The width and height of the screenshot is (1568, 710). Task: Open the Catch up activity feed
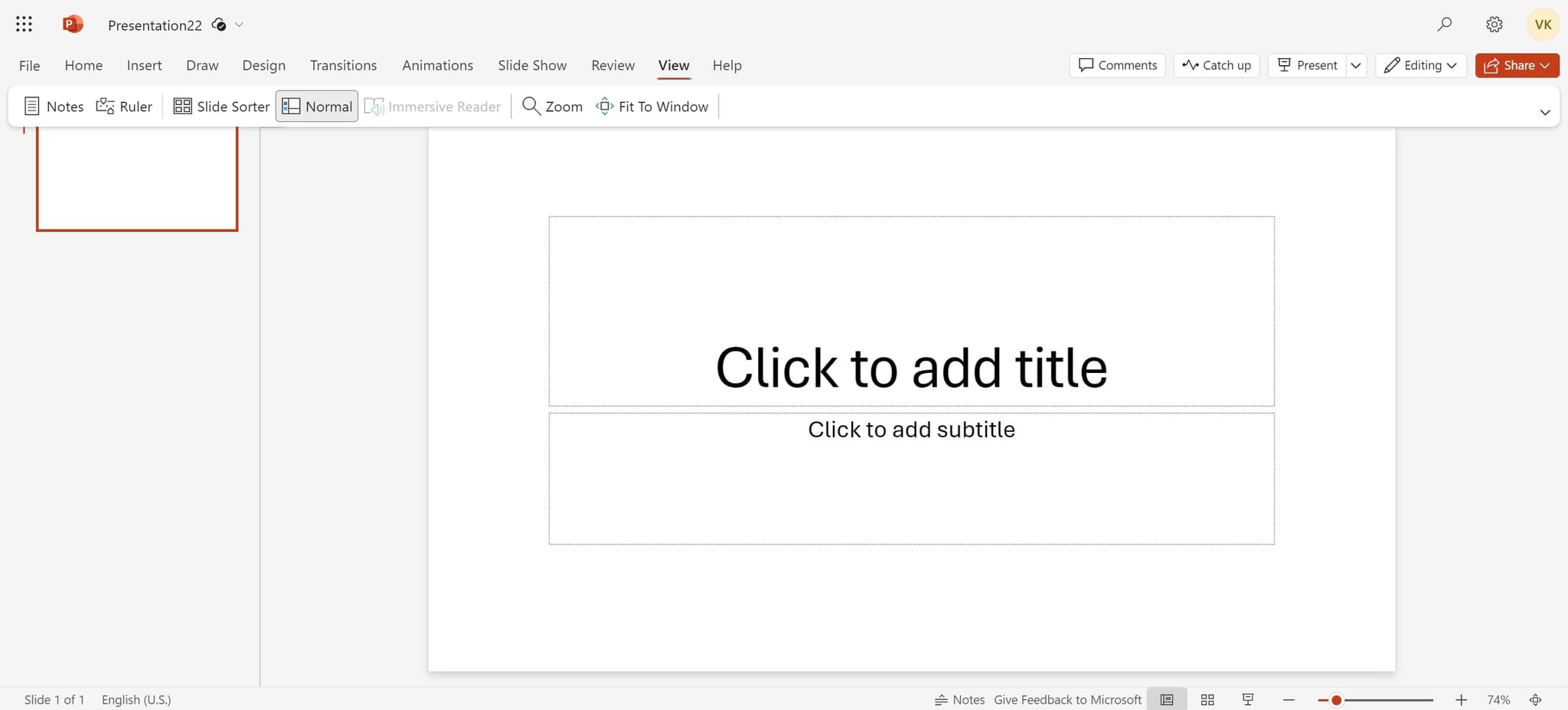1217,65
